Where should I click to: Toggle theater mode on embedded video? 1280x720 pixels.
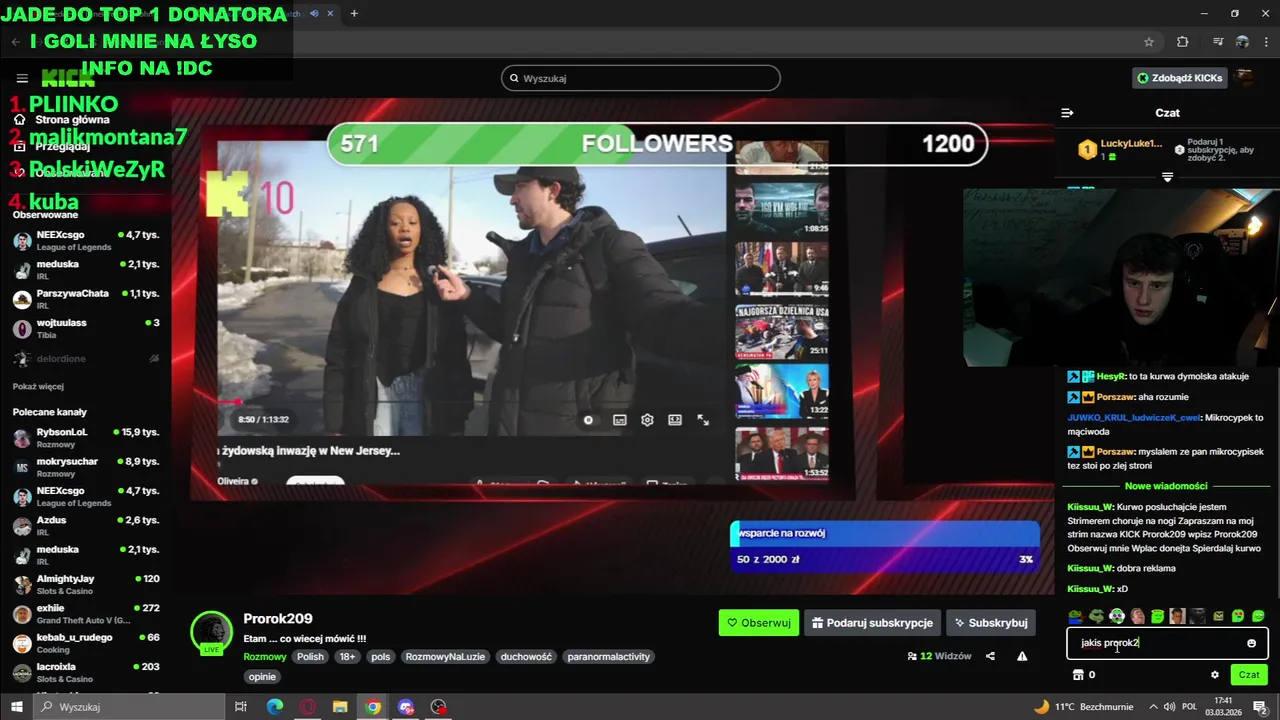(675, 420)
